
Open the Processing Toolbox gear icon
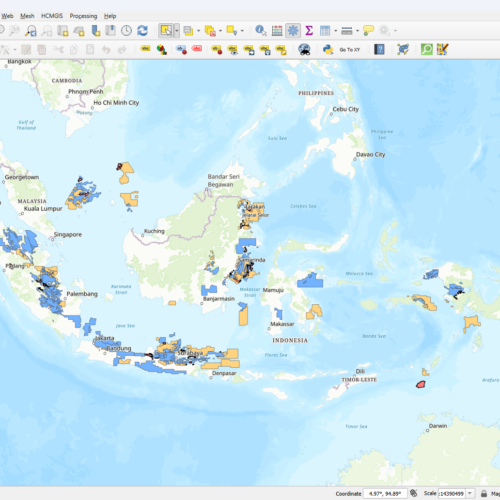[x=293, y=31]
